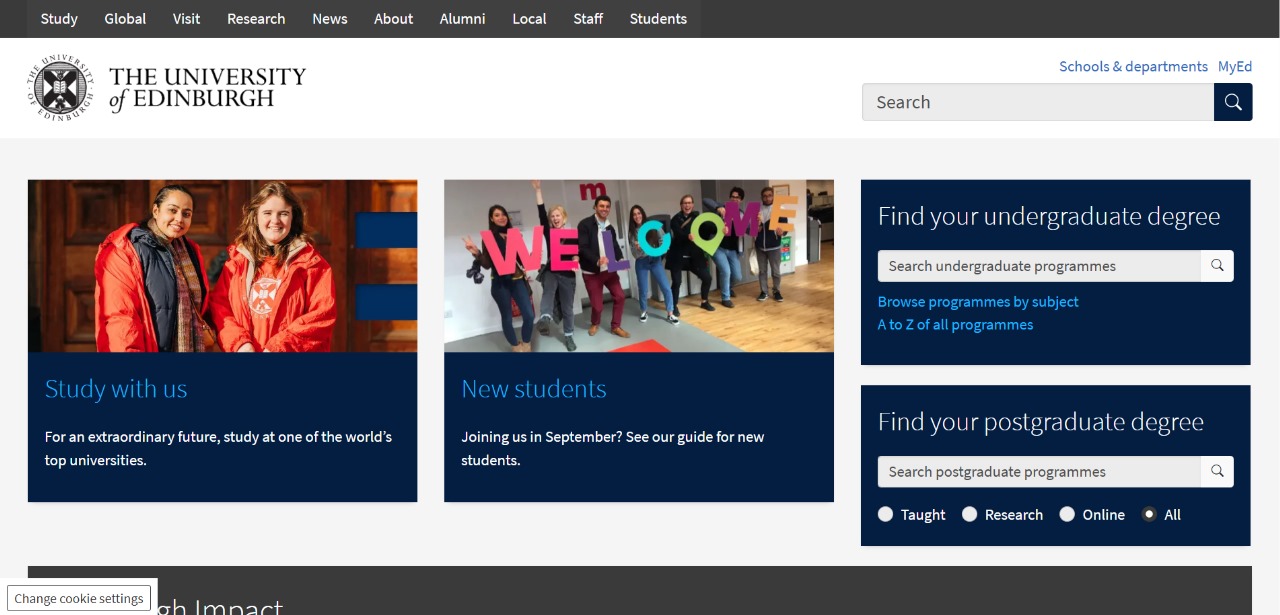This screenshot has width=1280, height=615.
Task: Click the Find your postgraduate degree heading
Action: pos(1041,421)
